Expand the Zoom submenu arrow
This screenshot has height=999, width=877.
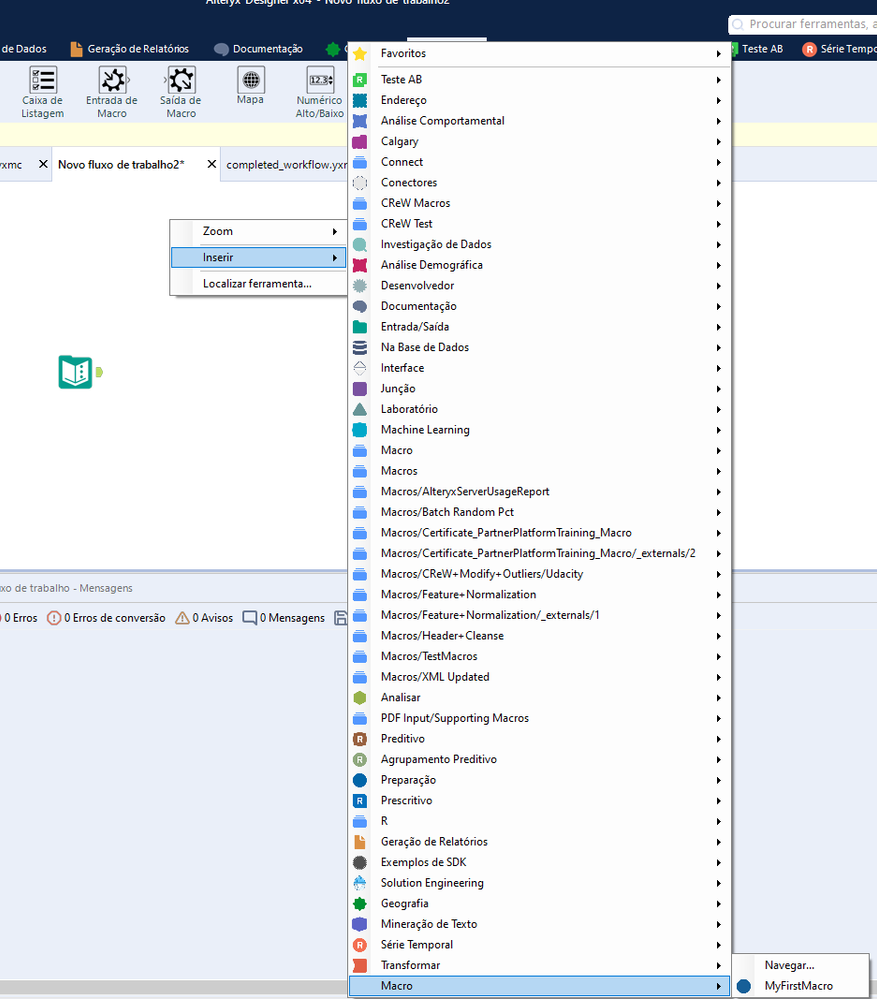tap(334, 231)
